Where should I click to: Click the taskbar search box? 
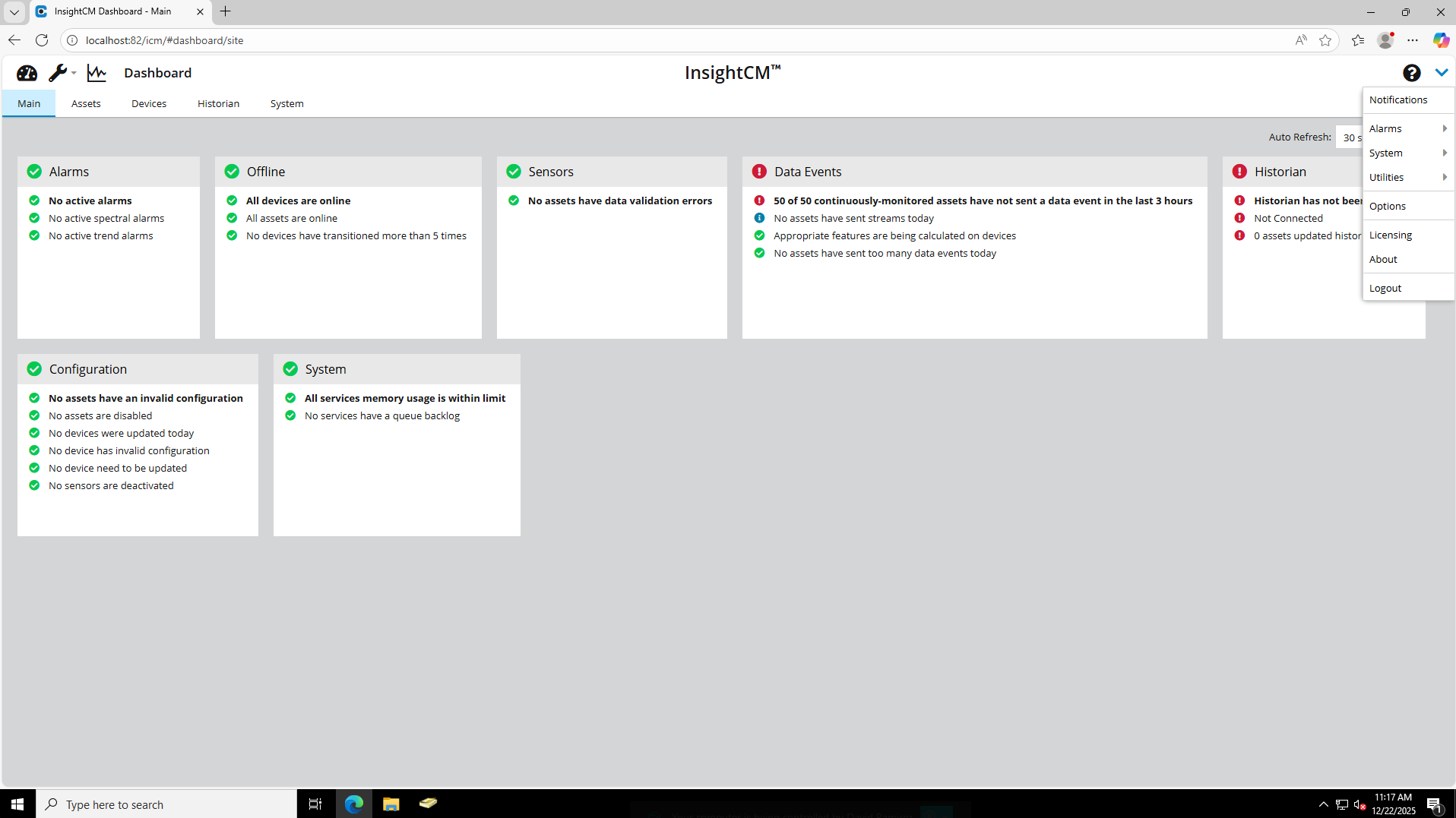click(166, 804)
